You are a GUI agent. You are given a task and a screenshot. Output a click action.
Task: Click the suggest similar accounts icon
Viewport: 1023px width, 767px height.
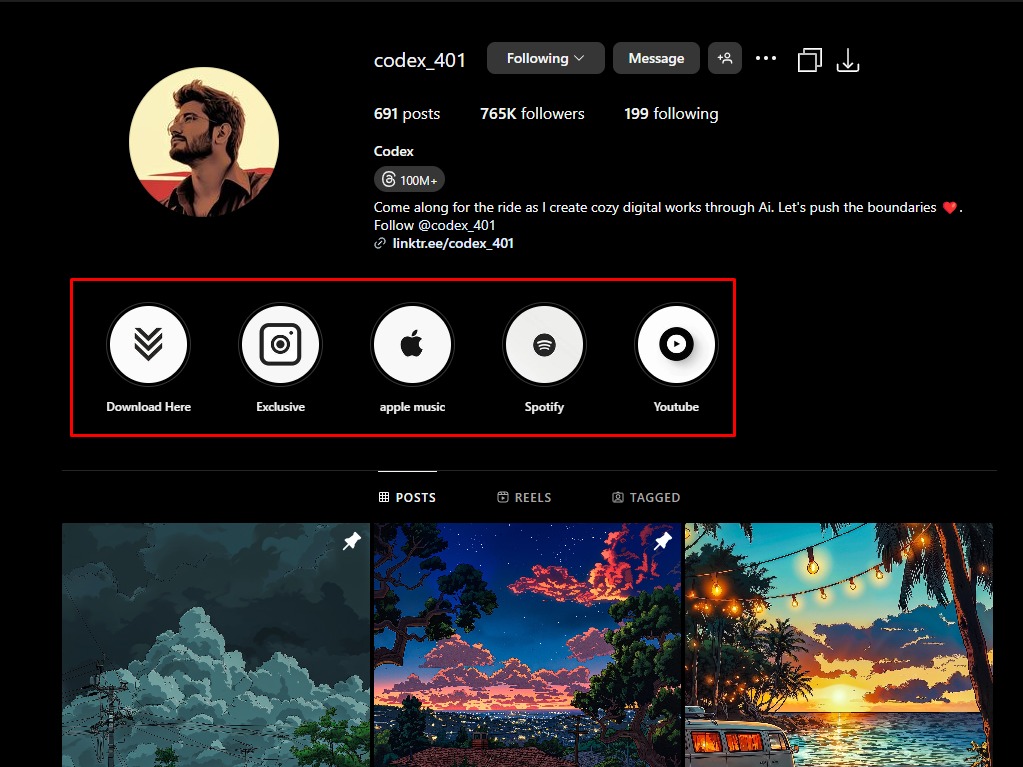(725, 59)
